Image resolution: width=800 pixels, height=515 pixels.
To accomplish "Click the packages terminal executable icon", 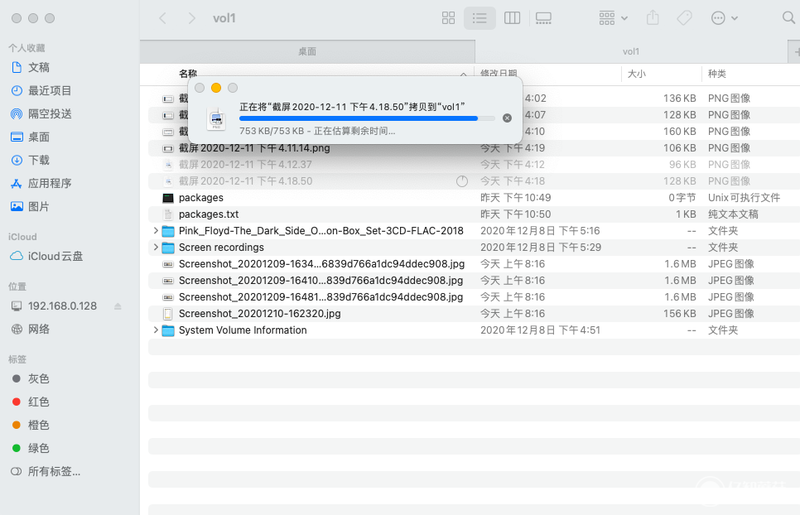I will 168,198.
